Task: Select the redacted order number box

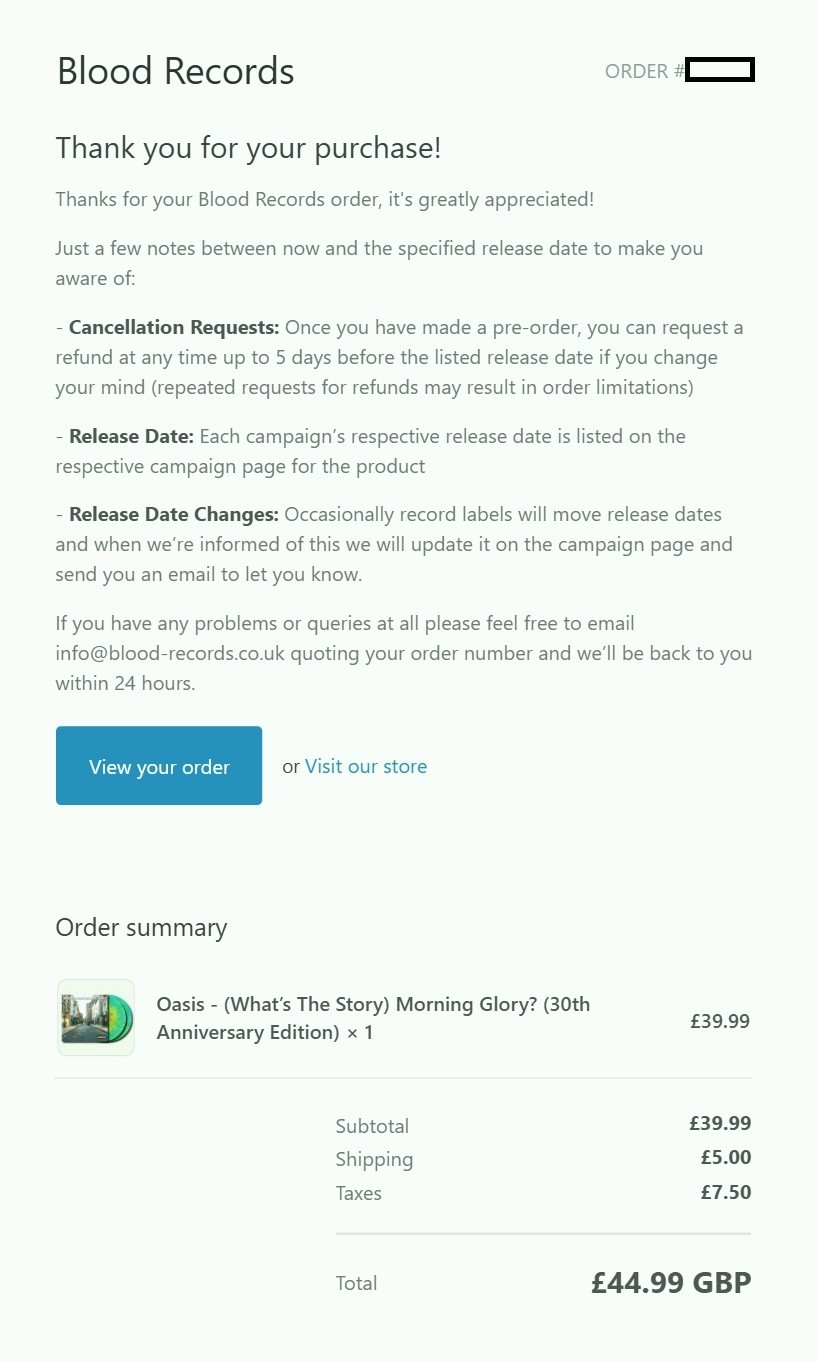Action: 720,70
